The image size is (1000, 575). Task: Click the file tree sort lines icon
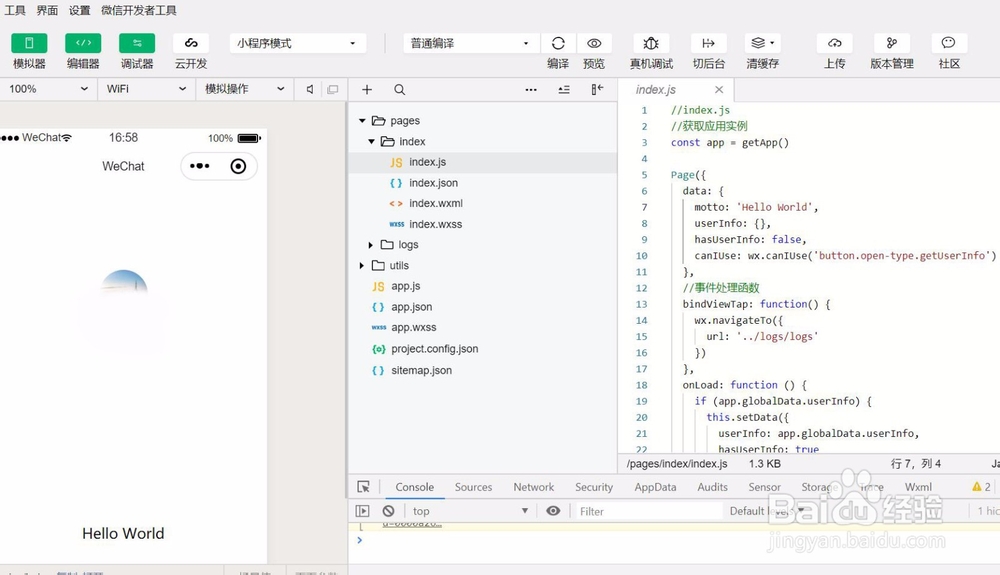564,90
